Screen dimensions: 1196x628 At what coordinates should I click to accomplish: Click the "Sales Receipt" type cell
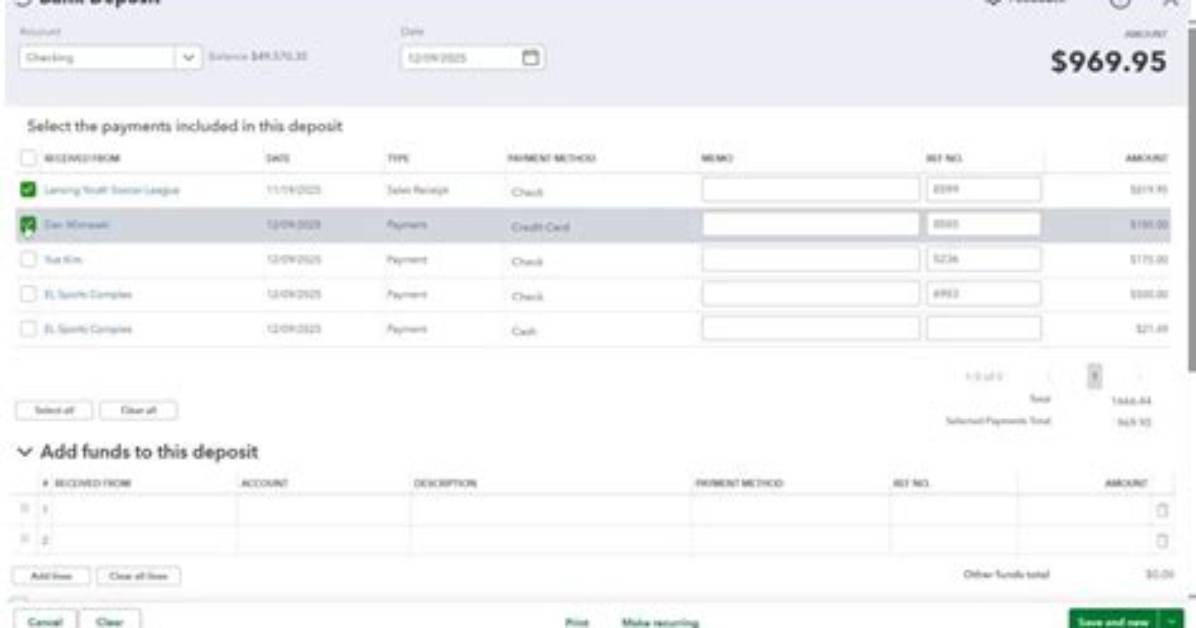tap(417, 190)
